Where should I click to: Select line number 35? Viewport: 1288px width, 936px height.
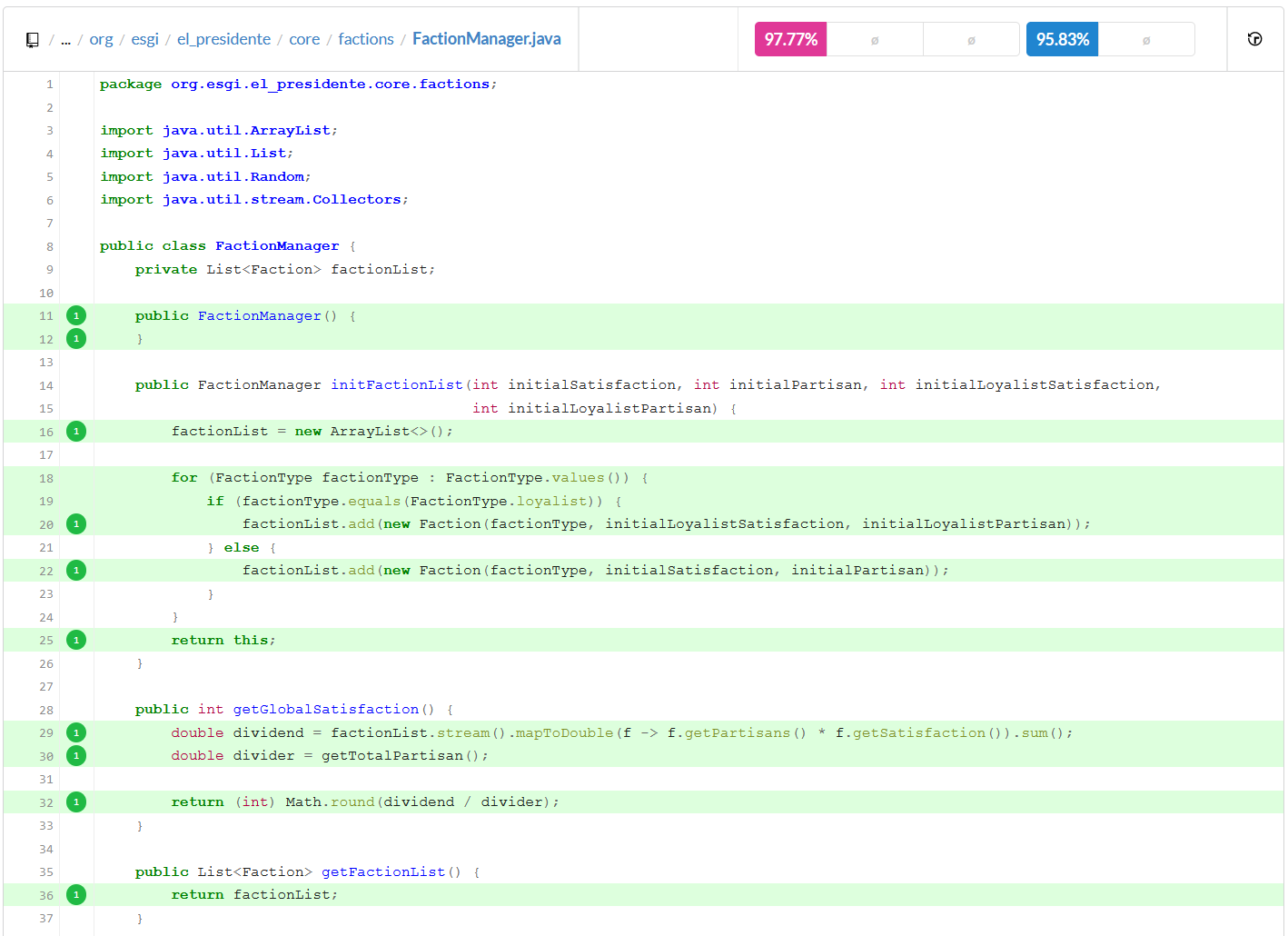[x=46, y=872]
